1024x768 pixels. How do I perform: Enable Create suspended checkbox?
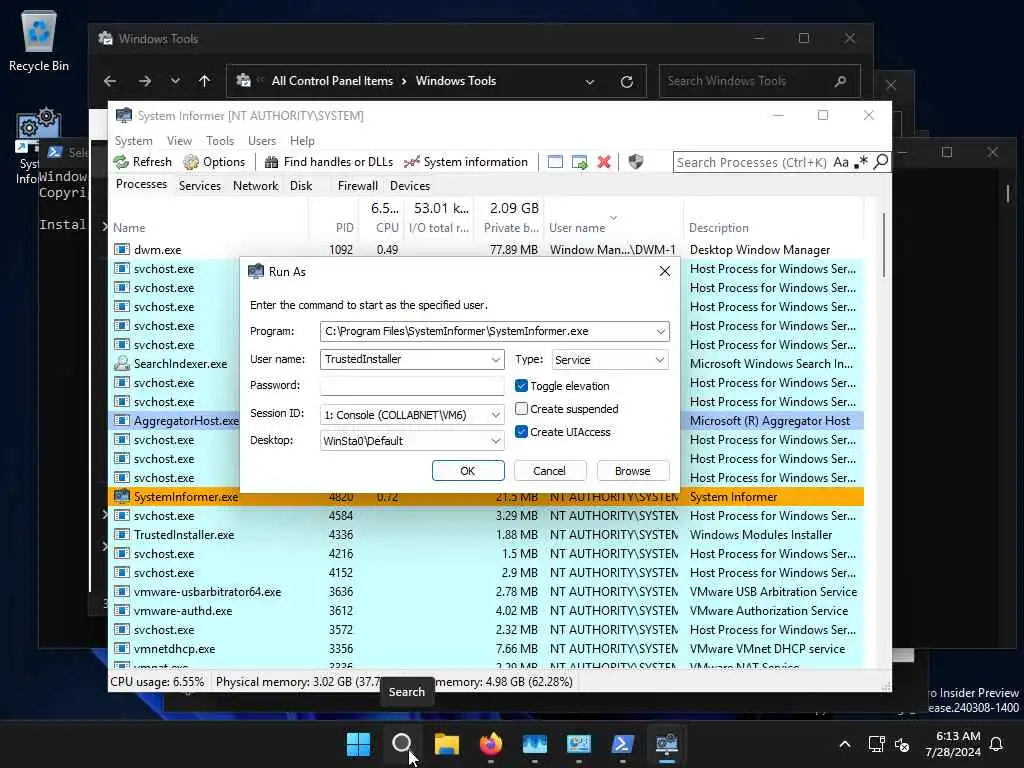coord(521,409)
